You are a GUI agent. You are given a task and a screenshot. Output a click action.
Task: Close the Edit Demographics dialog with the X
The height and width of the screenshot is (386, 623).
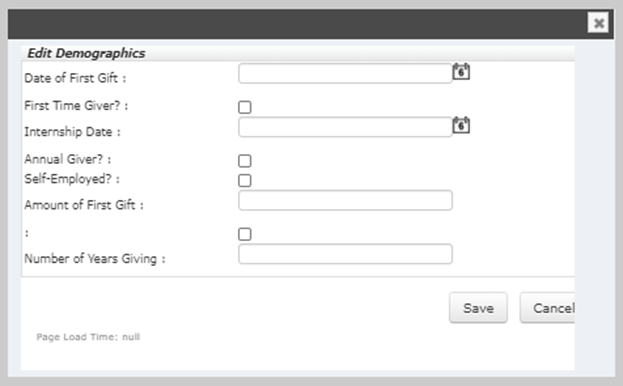pyautogui.click(x=598, y=23)
